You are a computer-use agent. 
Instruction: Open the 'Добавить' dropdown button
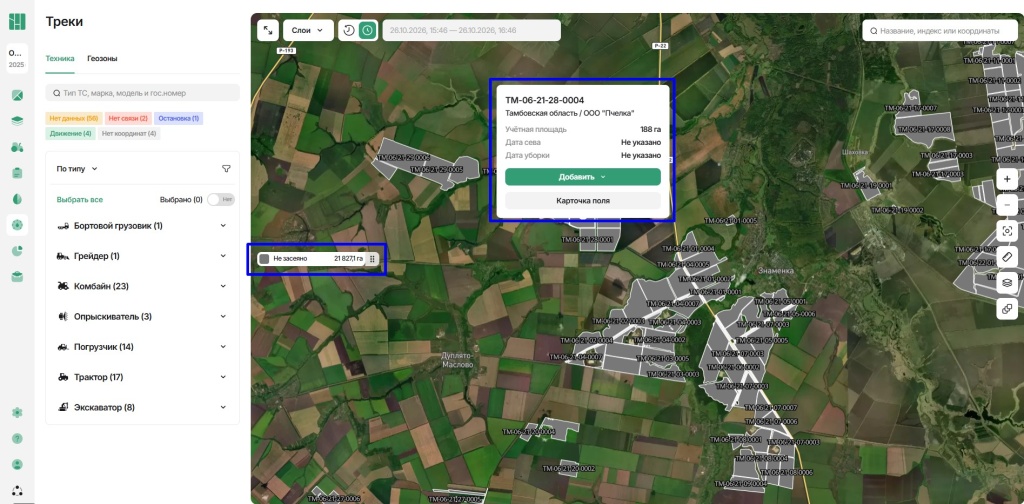tap(583, 177)
